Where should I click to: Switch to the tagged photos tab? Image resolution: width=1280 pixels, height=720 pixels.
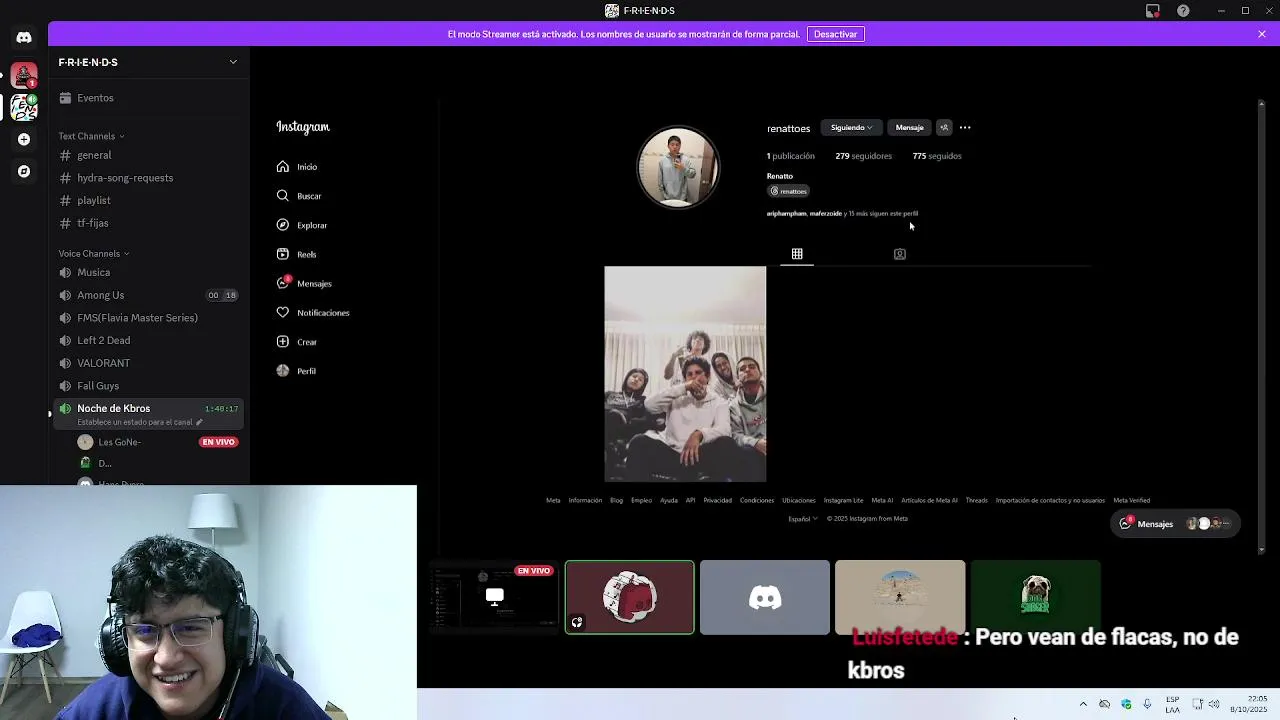[900, 254]
